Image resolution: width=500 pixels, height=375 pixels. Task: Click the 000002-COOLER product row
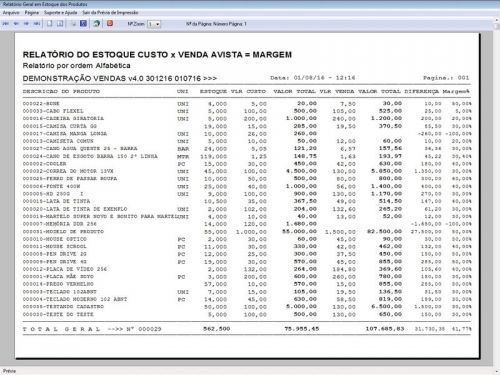(247, 164)
